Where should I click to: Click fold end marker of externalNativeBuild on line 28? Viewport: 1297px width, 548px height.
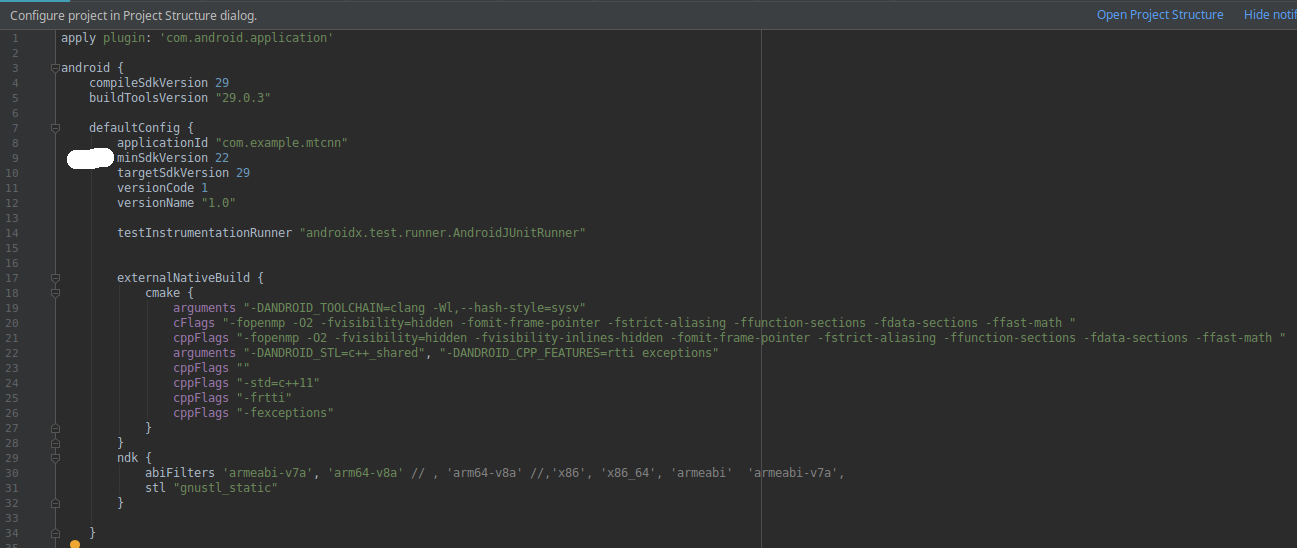(55, 443)
